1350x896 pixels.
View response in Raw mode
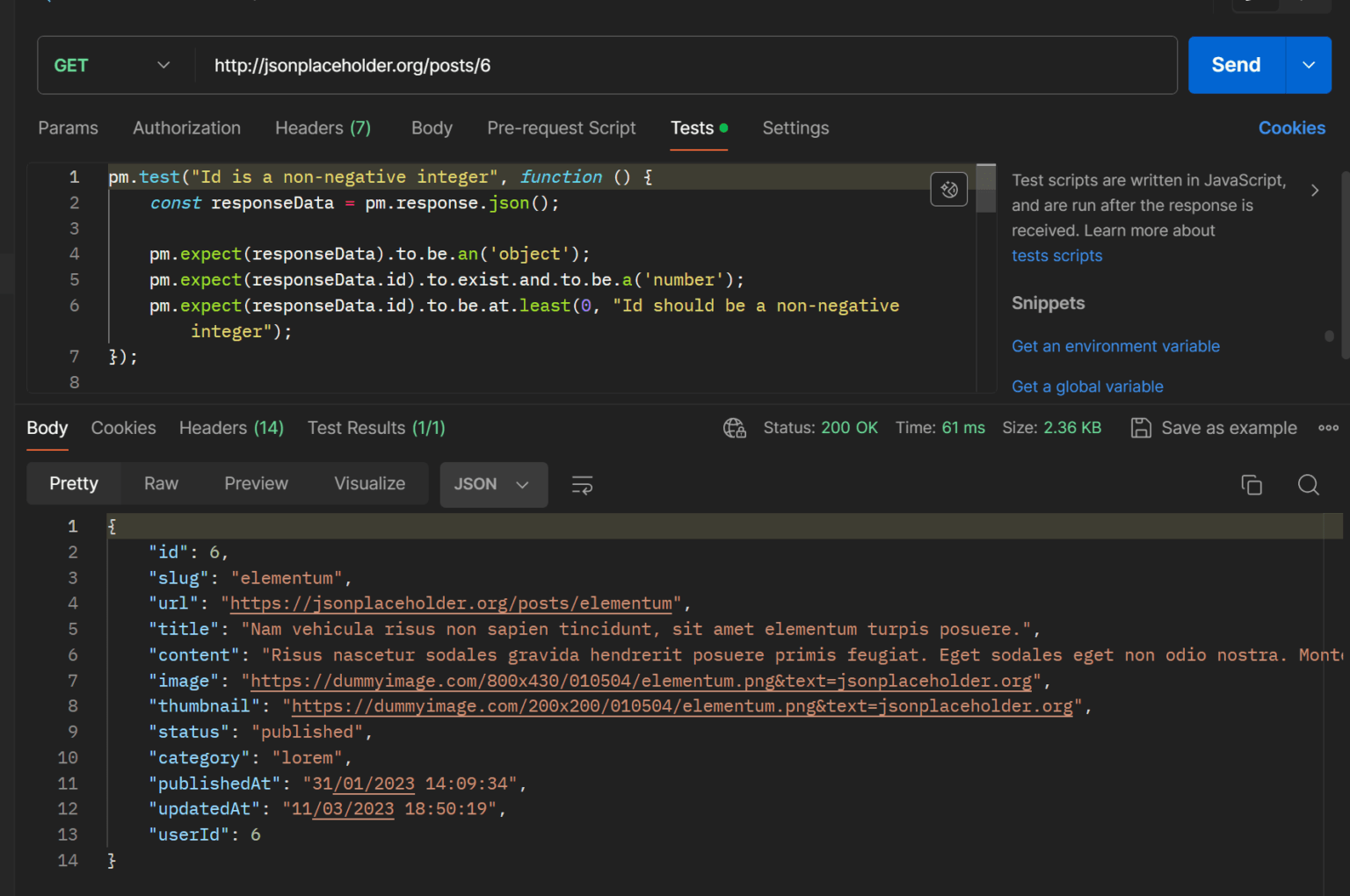[x=160, y=483]
